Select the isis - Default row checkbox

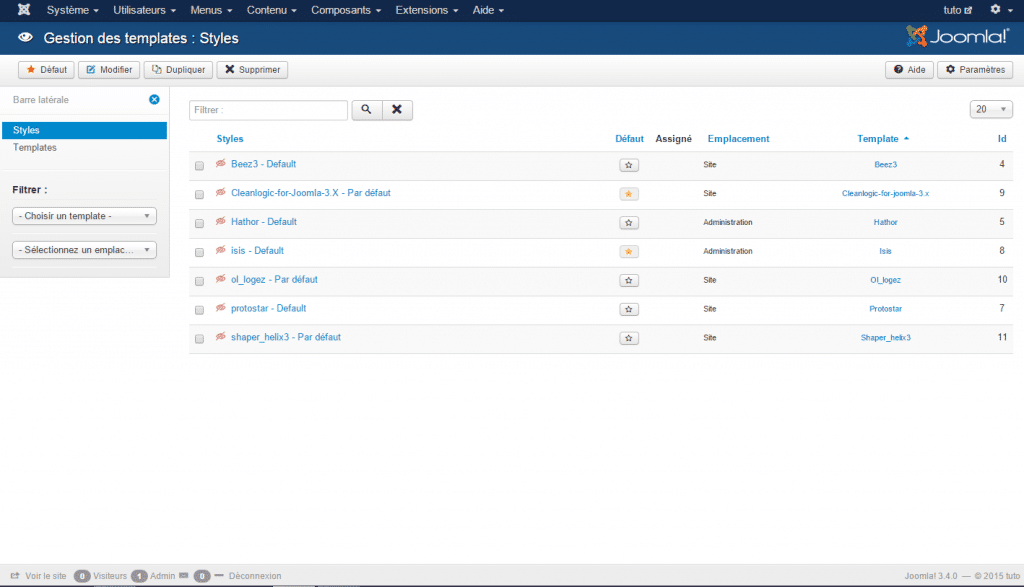[200, 252]
